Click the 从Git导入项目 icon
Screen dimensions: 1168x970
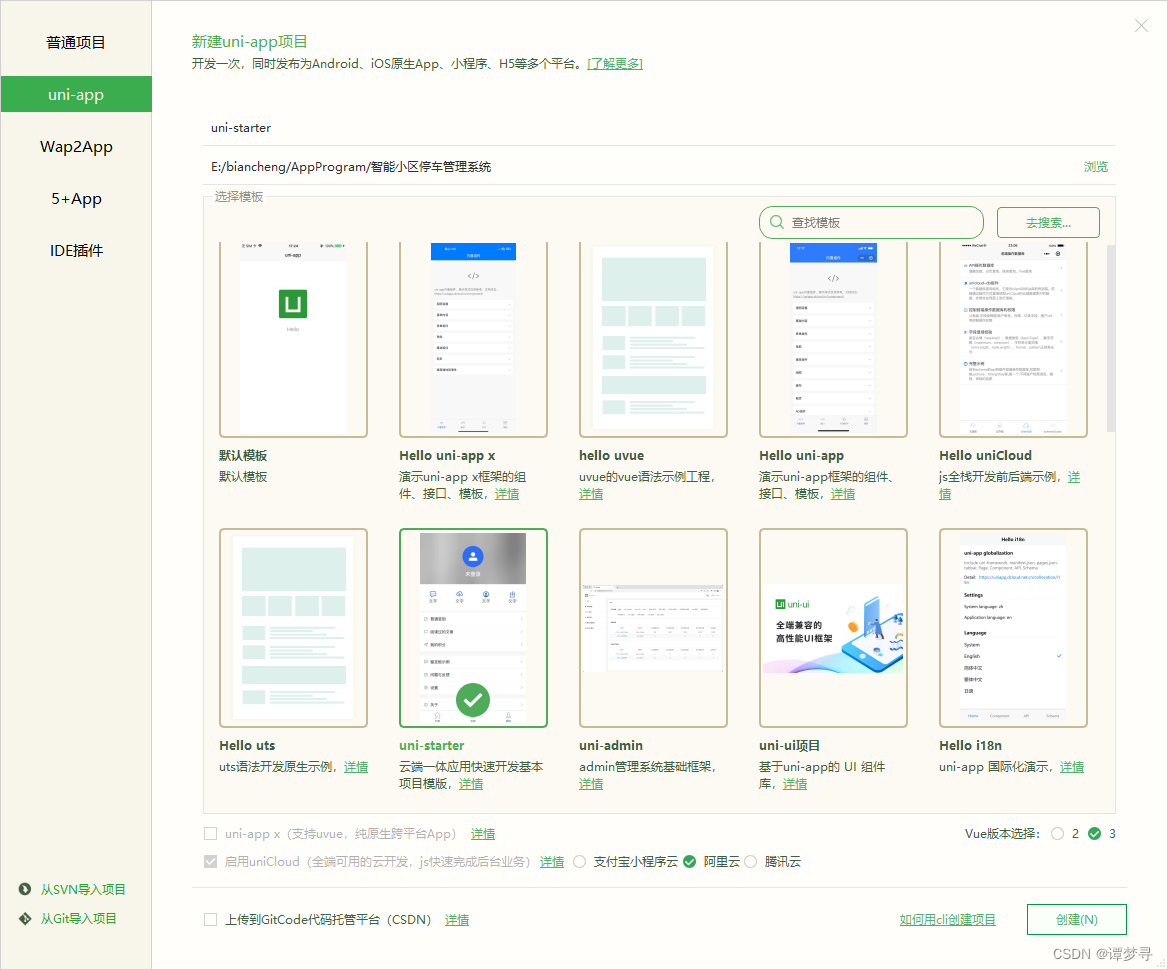pos(25,919)
